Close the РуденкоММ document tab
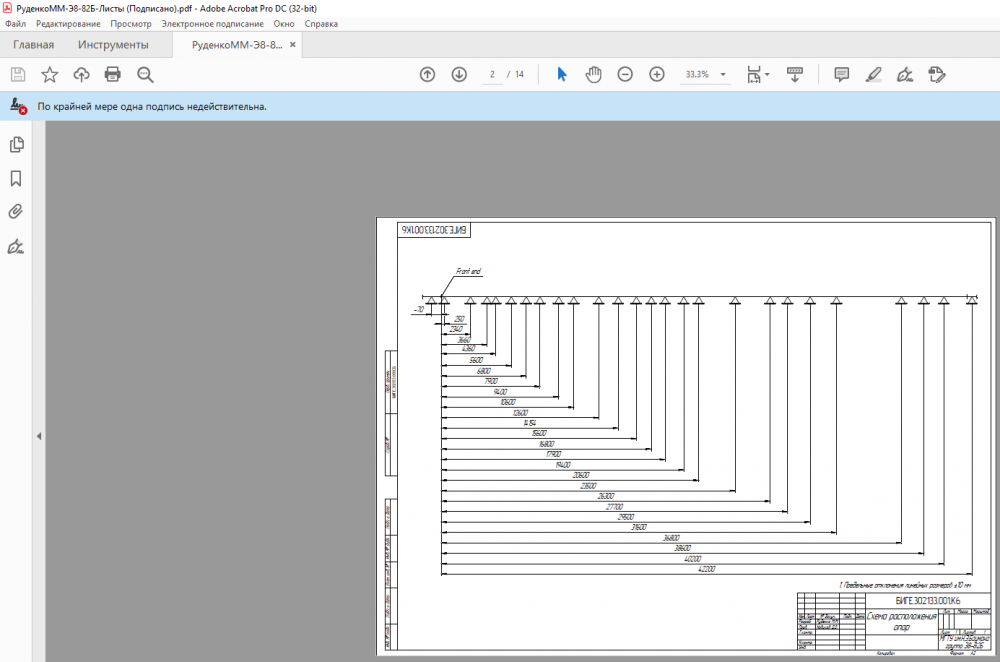The image size is (1000, 662). click(x=292, y=45)
